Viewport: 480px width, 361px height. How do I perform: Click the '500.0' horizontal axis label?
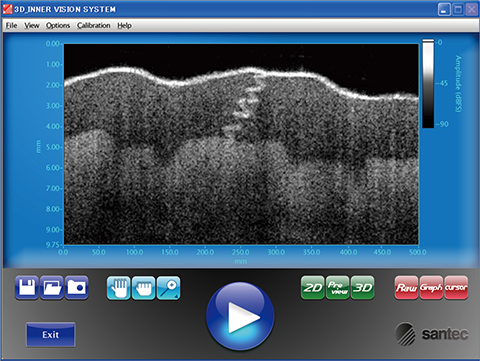(418, 252)
